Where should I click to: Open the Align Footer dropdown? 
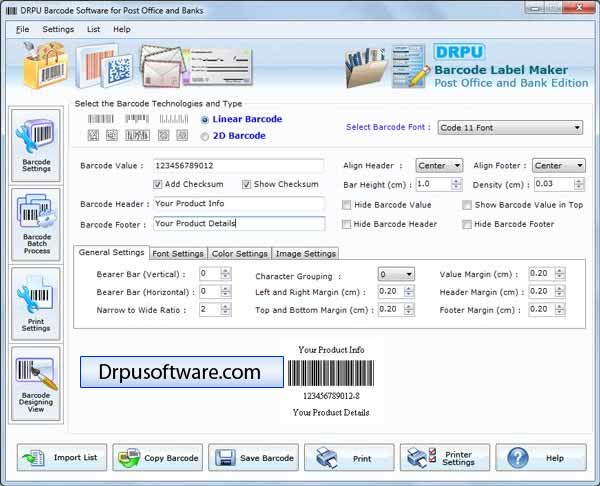coord(559,166)
